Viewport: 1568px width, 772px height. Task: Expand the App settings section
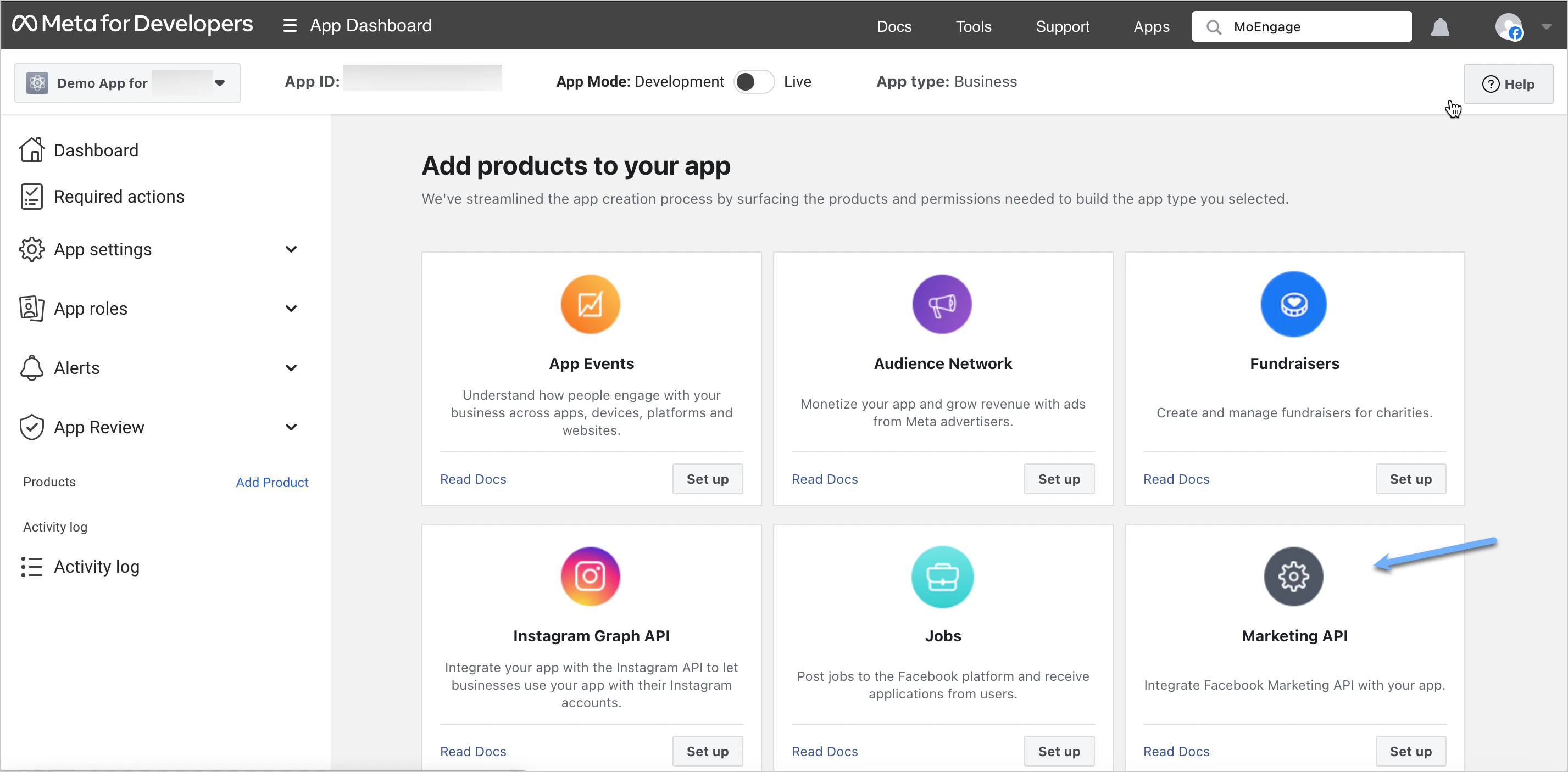291,249
